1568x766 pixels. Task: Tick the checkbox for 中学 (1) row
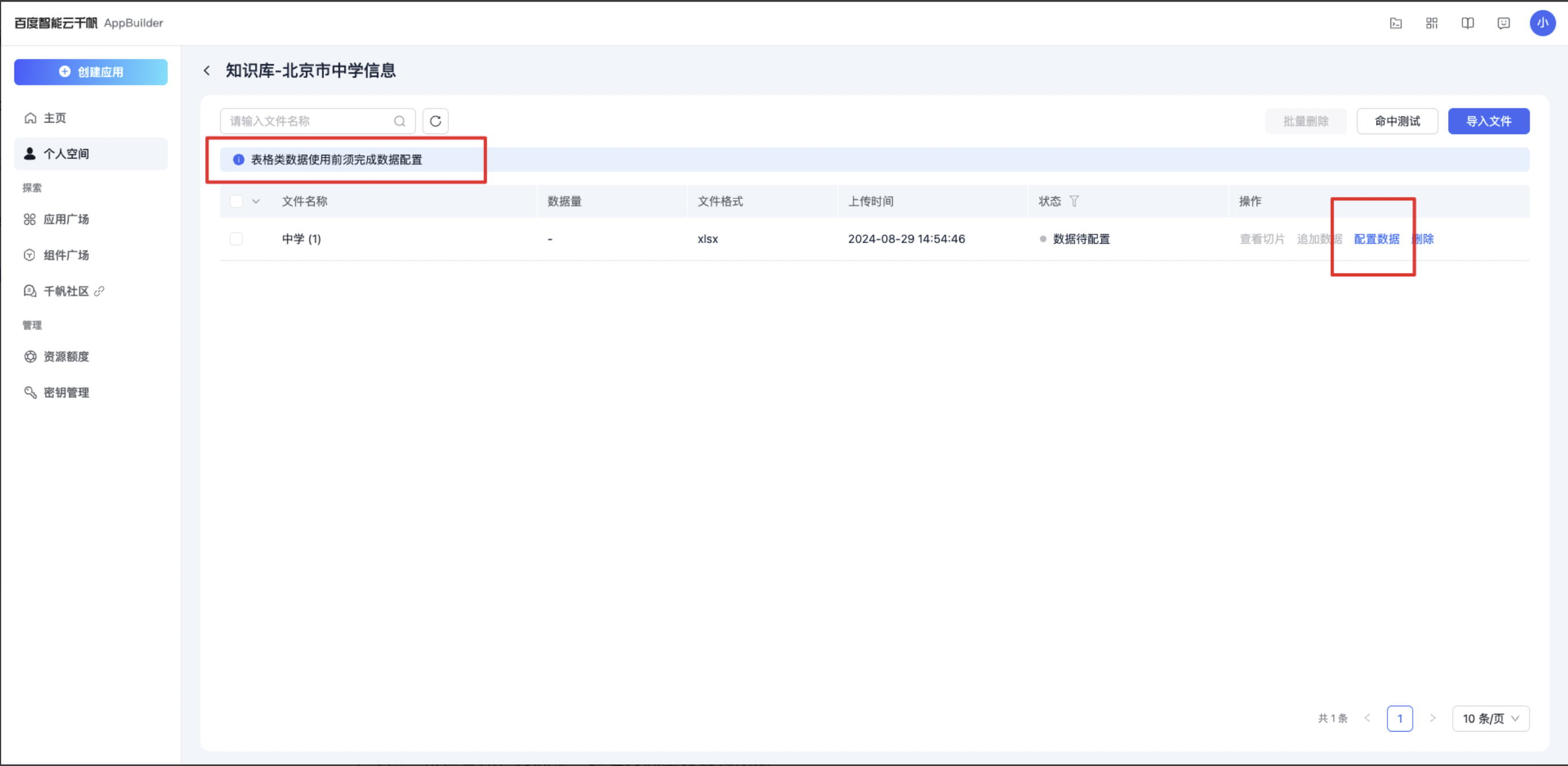coord(236,239)
